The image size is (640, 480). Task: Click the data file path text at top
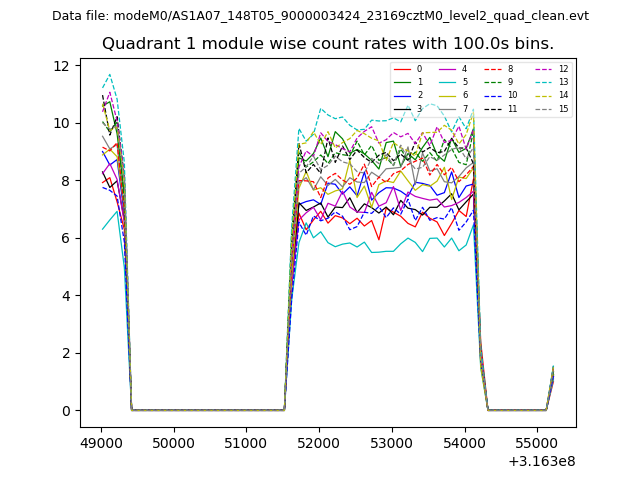tap(320, 15)
